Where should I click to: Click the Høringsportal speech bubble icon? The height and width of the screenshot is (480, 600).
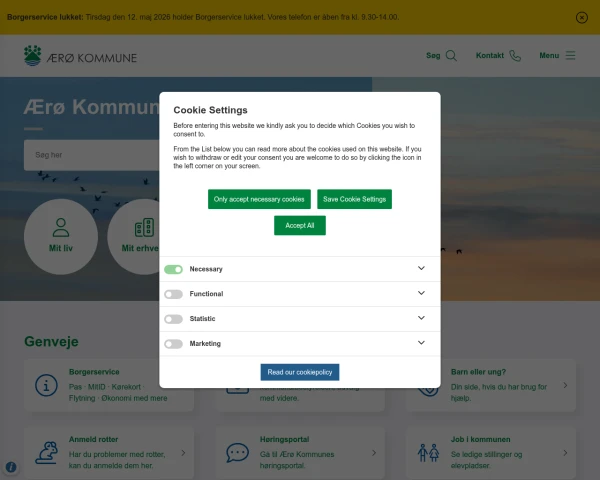click(238, 453)
